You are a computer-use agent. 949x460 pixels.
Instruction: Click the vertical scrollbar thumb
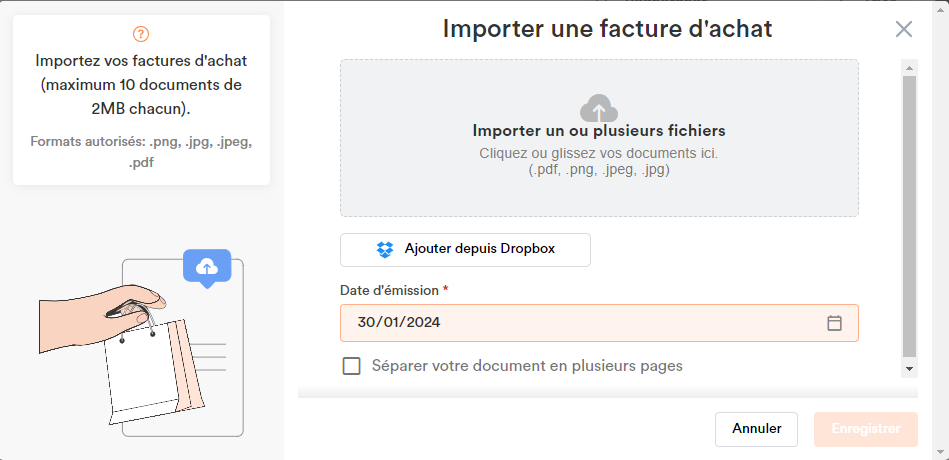(x=909, y=215)
